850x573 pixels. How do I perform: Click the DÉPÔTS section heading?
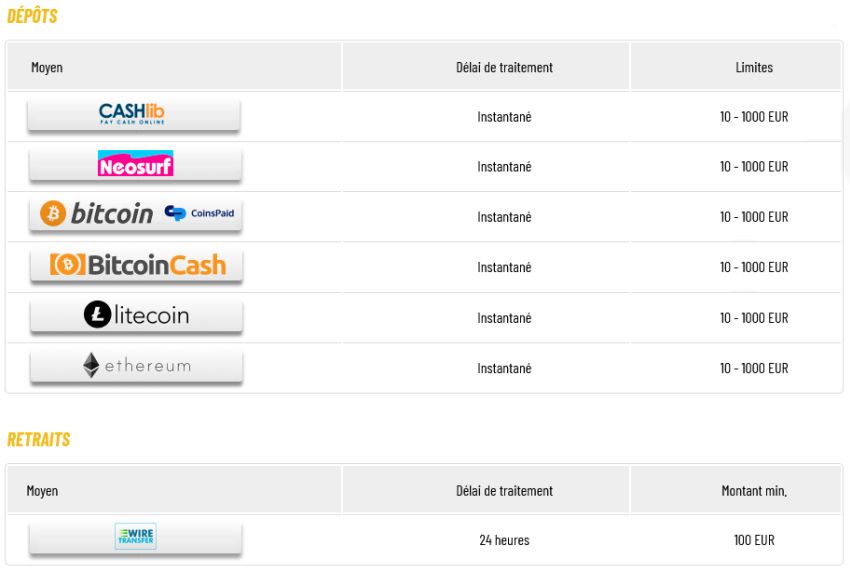coord(32,16)
